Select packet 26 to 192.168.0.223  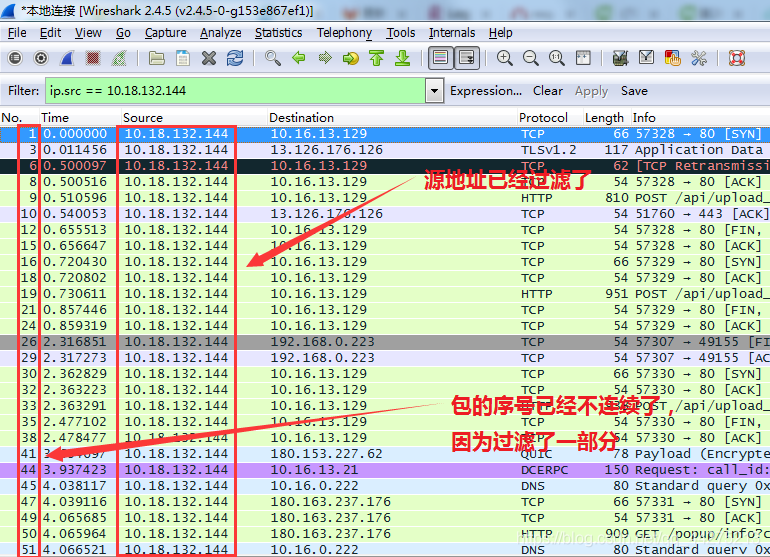click(x=385, y=342)
